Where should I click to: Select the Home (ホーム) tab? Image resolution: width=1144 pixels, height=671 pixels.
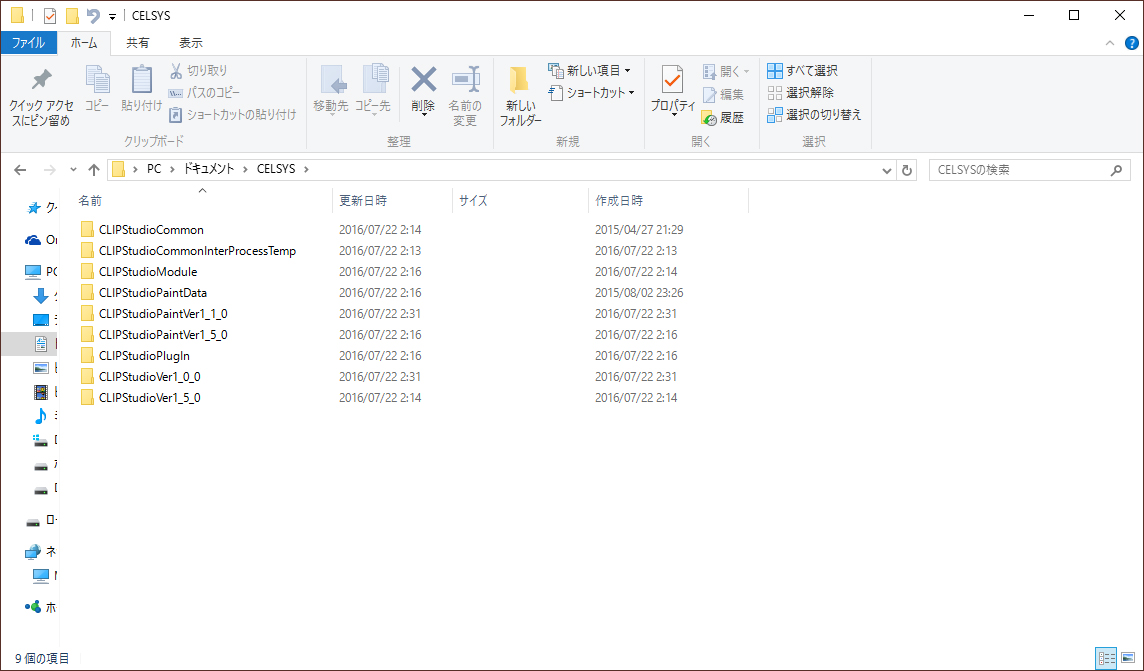point(84,43)
